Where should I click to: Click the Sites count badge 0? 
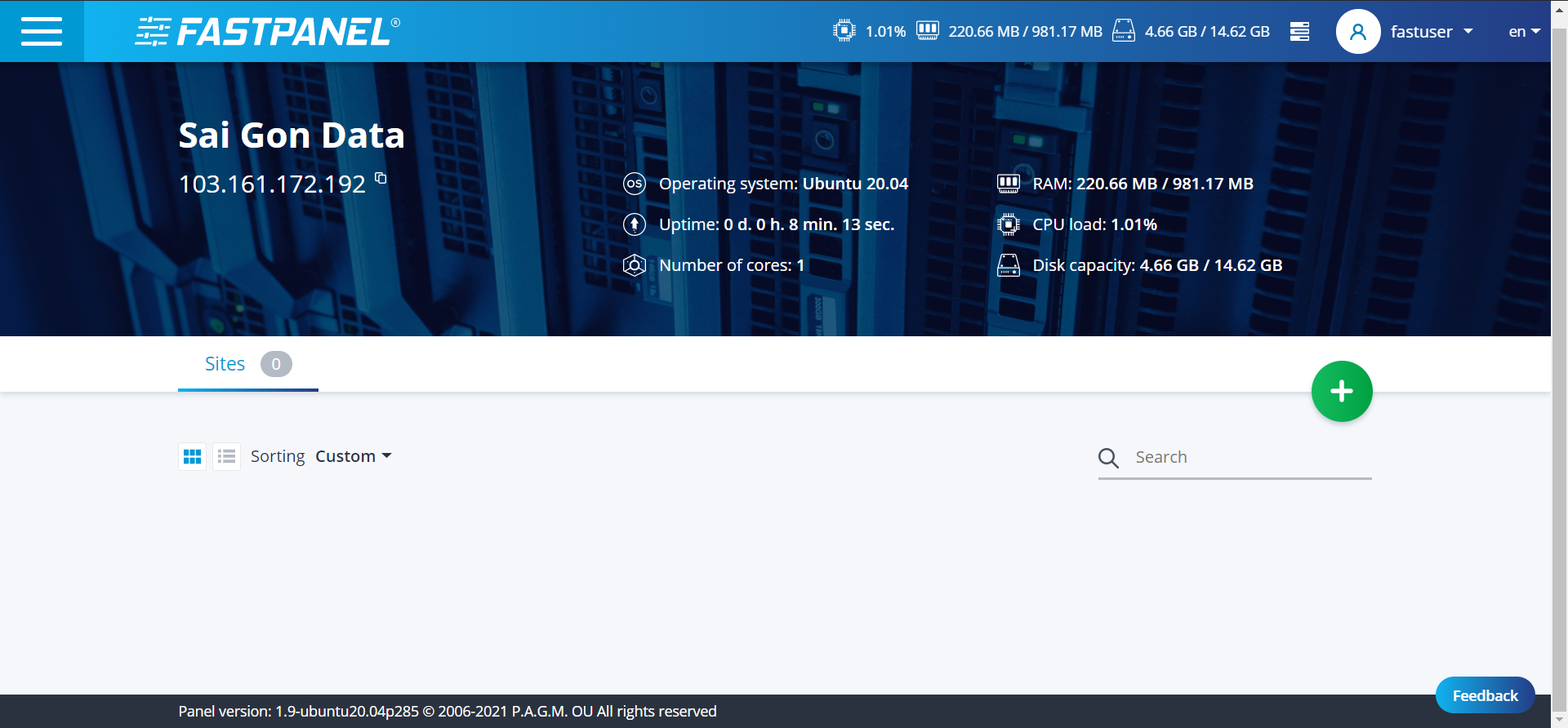click(x=276, y=364)
